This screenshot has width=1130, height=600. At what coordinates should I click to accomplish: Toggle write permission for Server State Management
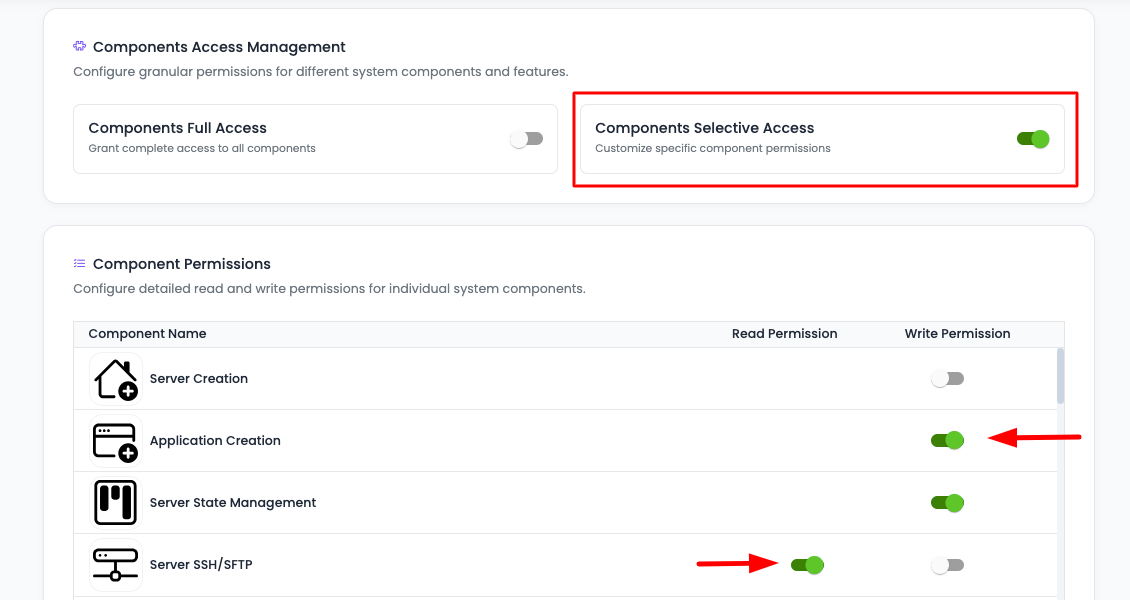pos(947,502)
